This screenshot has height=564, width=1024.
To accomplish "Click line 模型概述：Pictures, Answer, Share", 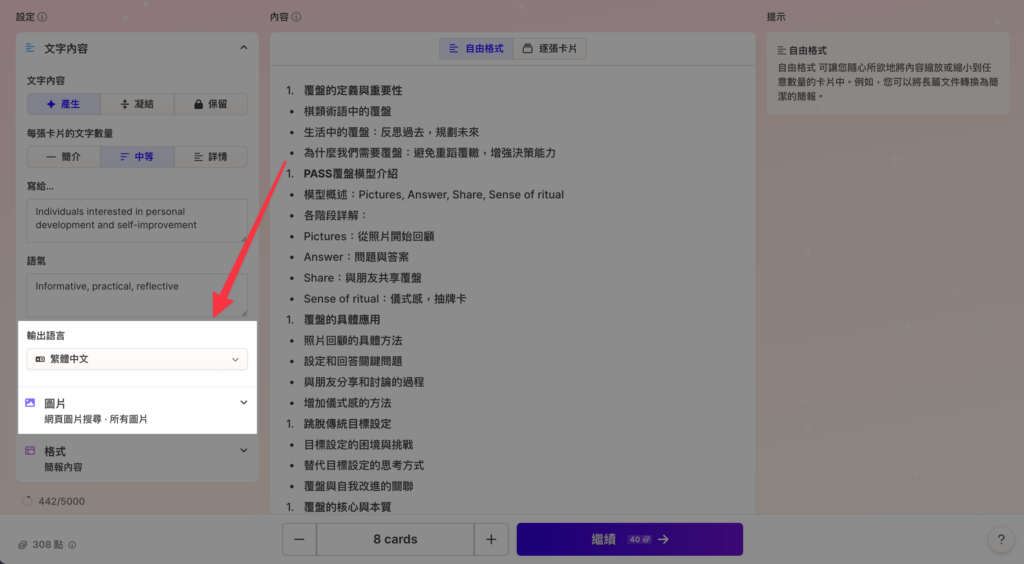I will click(x=434, y=195).
